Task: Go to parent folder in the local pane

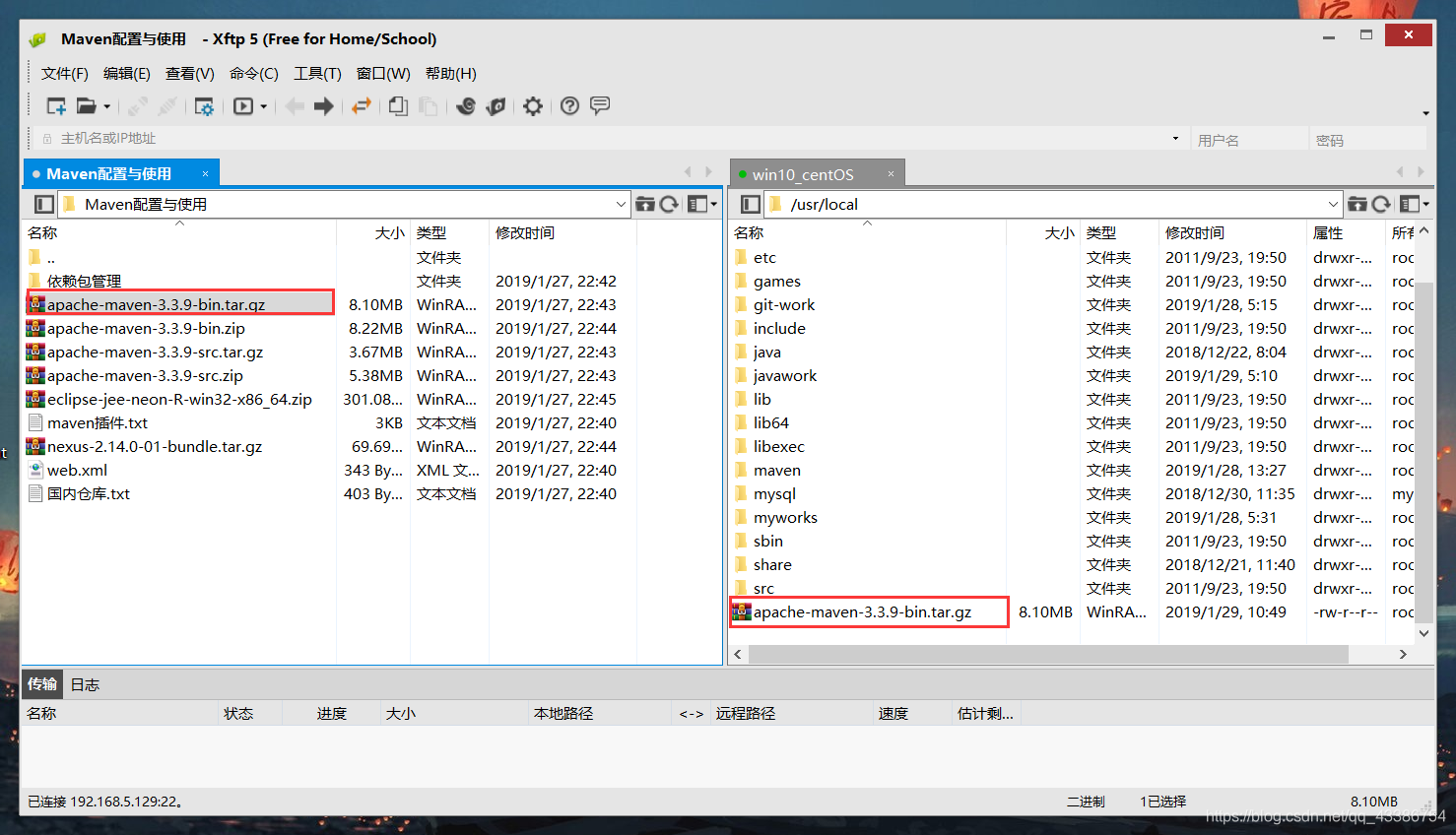Action: (x=645, y=204)
